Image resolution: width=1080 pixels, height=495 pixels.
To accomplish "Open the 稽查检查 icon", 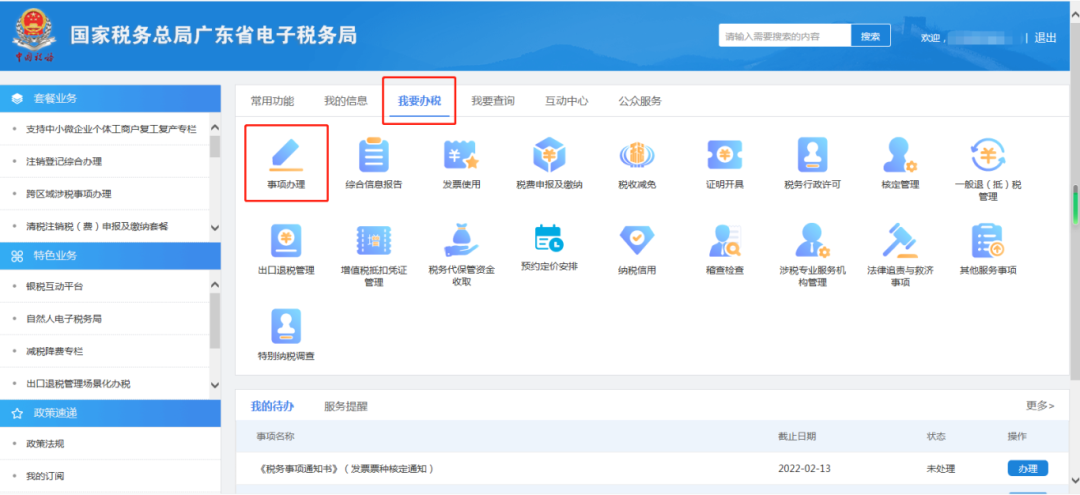I will [x=725, y=241].
